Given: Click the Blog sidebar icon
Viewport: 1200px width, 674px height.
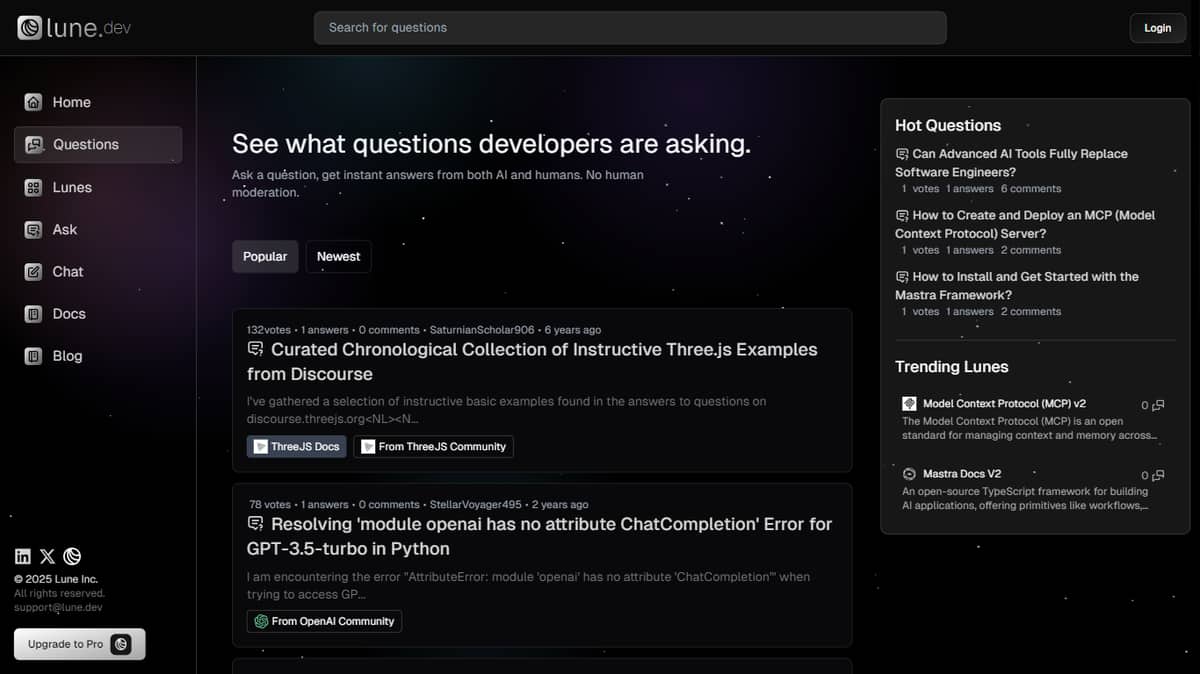Looking at the screenshot, I should pyautogui.click(x=33, y=355).
